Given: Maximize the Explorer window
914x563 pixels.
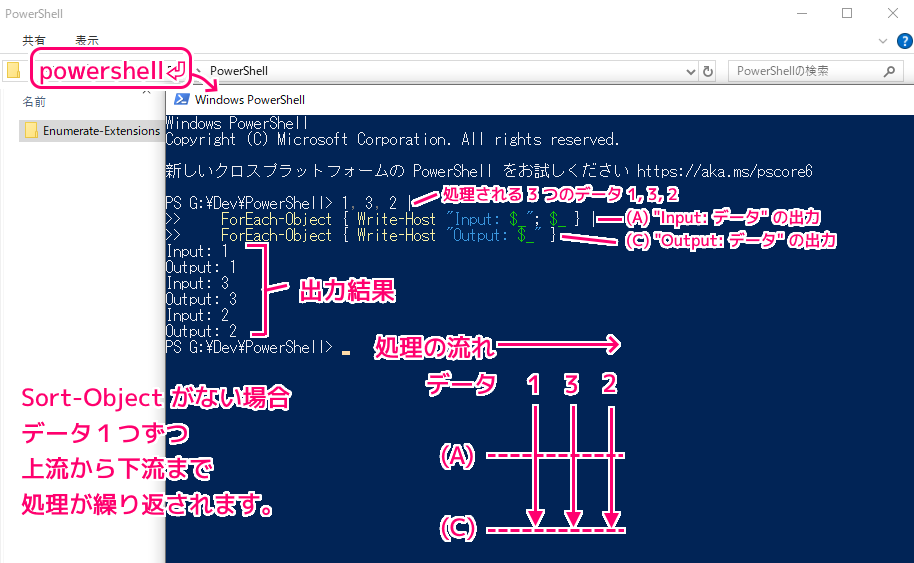Looking at the screenshot, I should click(x=847, y=13).
